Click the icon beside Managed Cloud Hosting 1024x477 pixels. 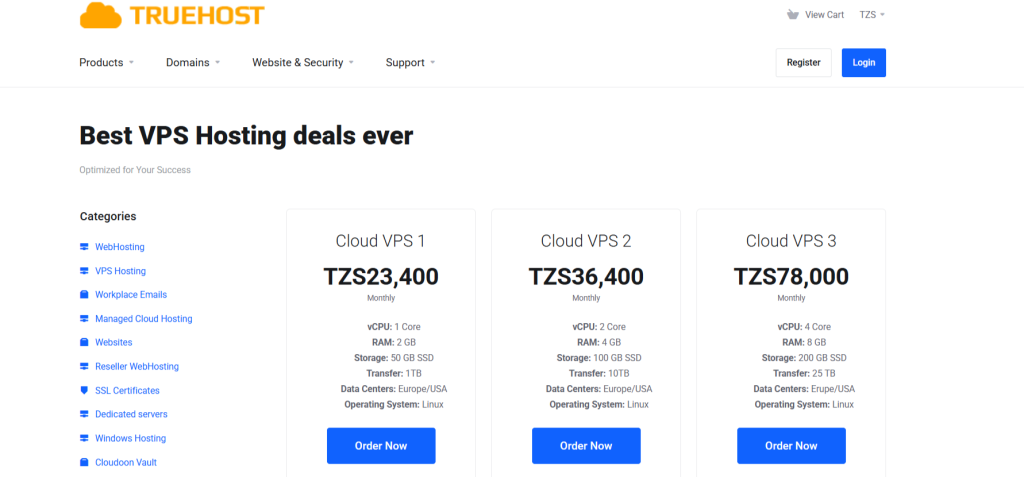pos(84,319)
